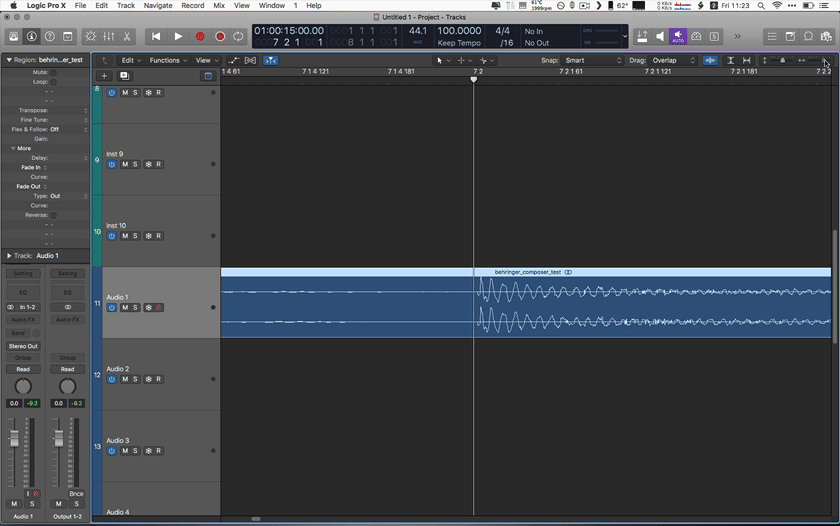Click the Master Mute speaker icon

click(660, 36)
